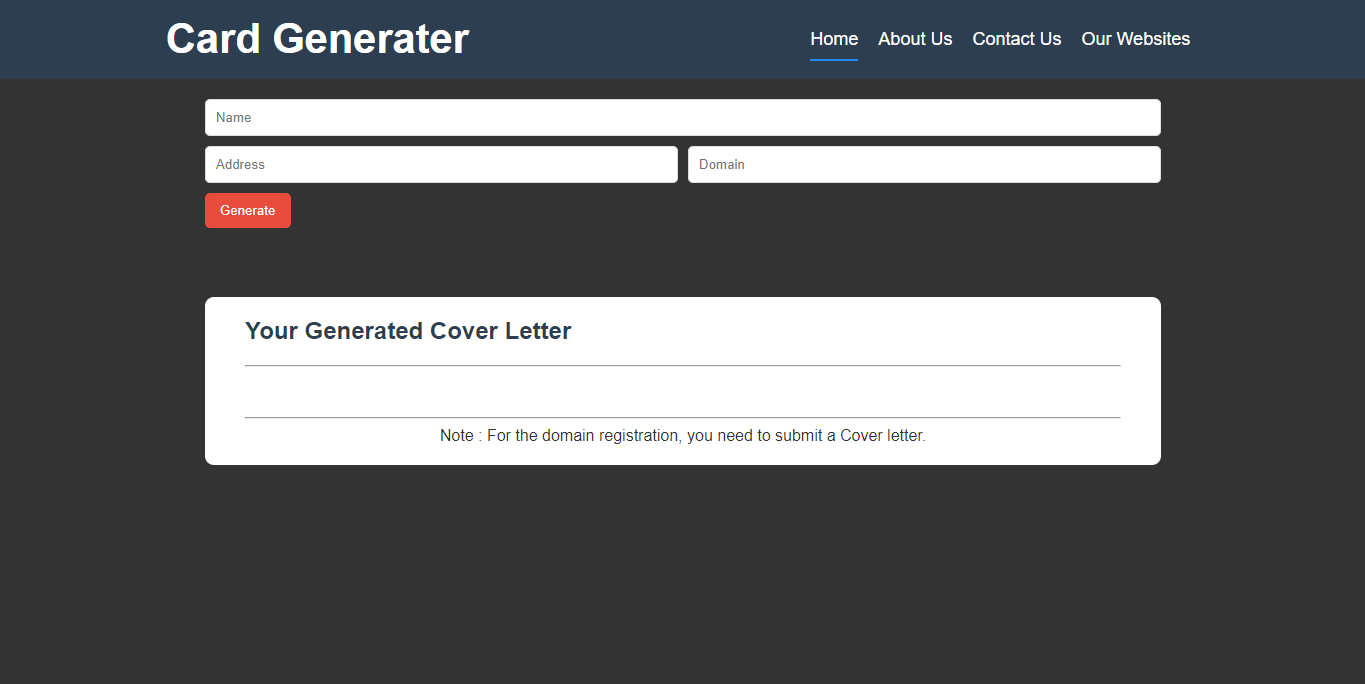This screenshot has height=684, width=1365.
Task: Click the navbar Contact Us link
Action: point(1016,38)
